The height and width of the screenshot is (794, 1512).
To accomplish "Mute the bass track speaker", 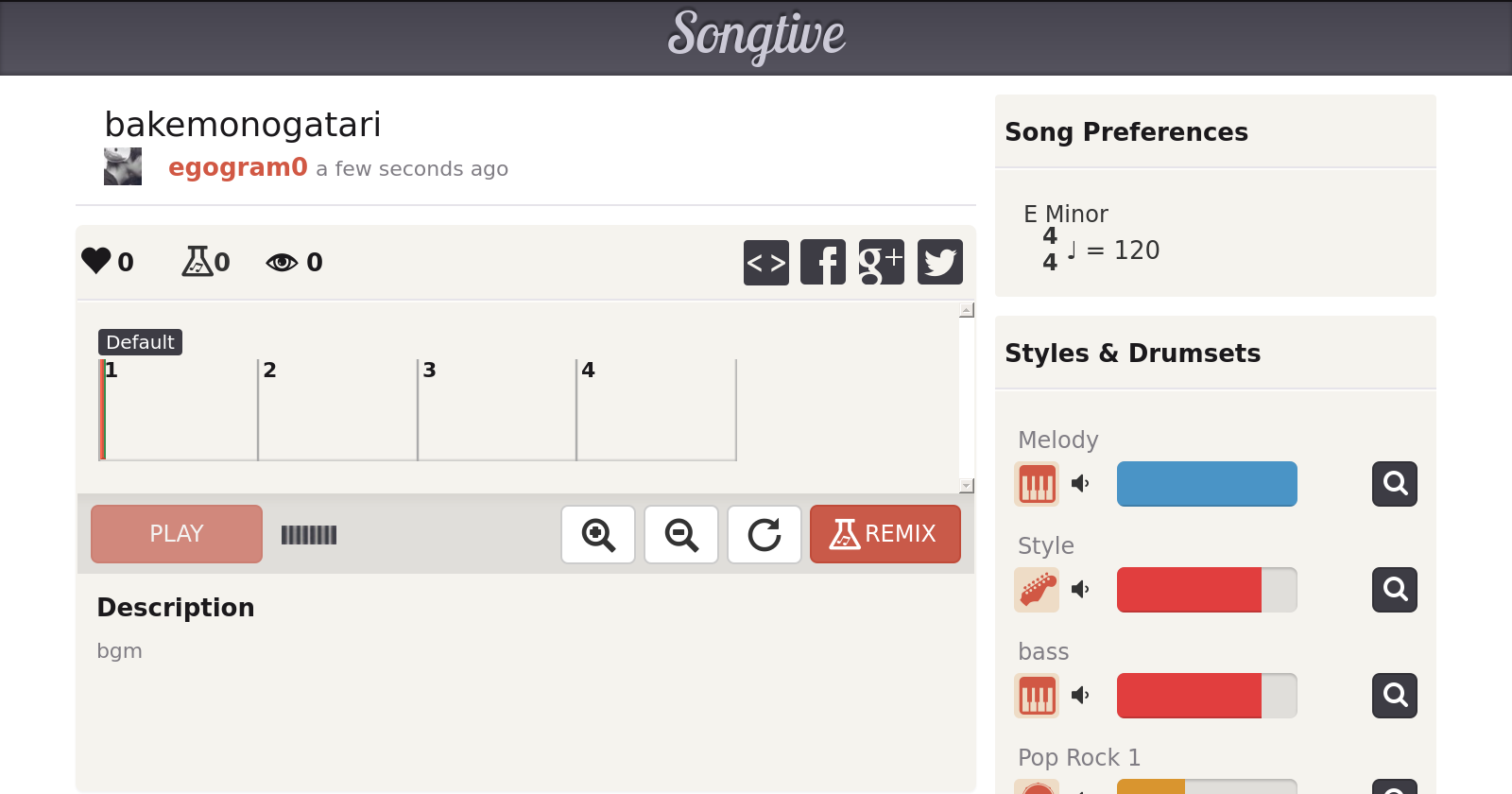I will (x=1080, y=696).
